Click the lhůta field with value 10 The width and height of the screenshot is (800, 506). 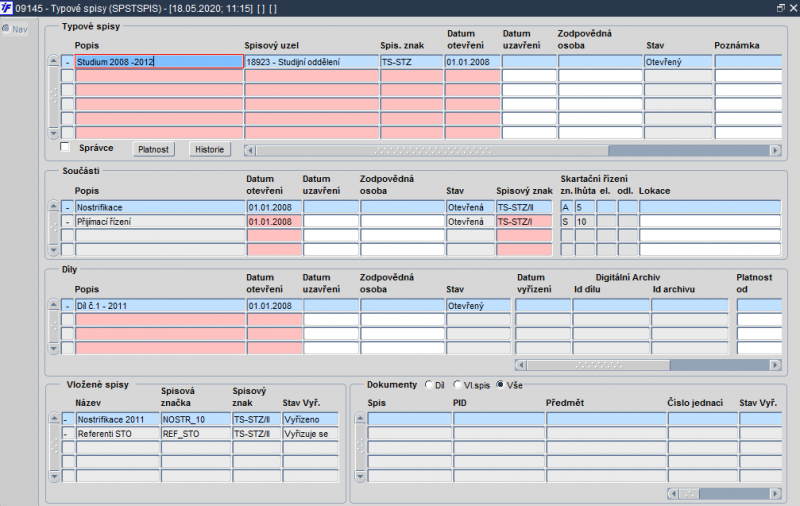coord(585,221)
